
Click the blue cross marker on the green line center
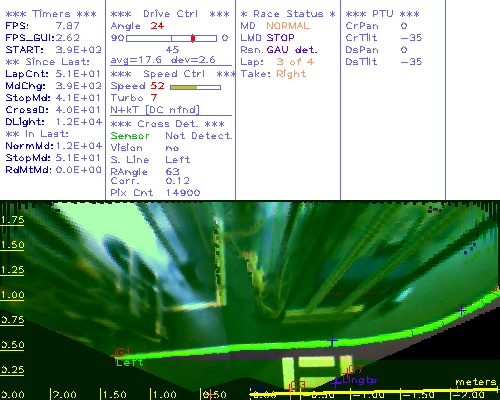(x=332, y=341)
